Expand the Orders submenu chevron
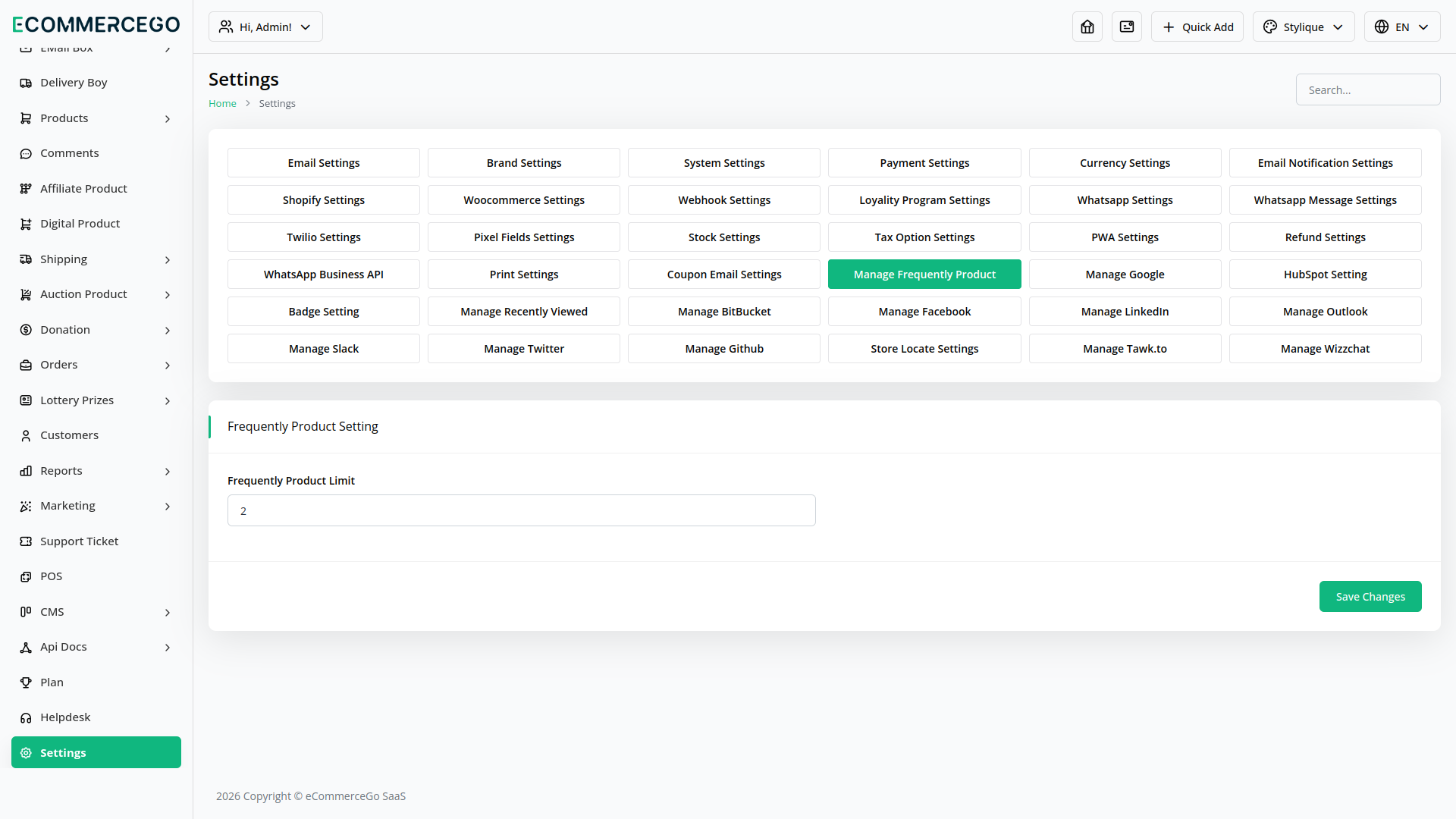 (168, 365)
